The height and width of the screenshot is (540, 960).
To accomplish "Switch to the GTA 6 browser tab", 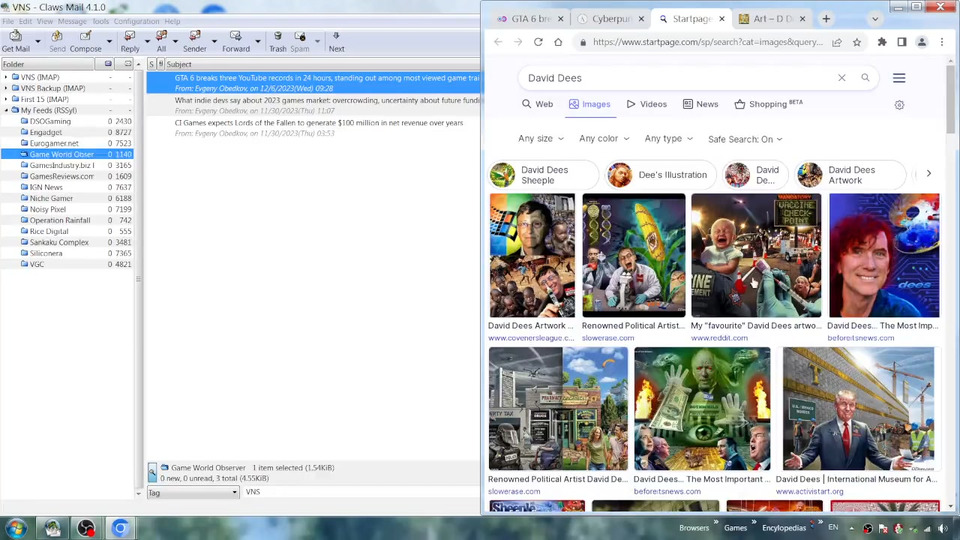I will coord(530,19).
